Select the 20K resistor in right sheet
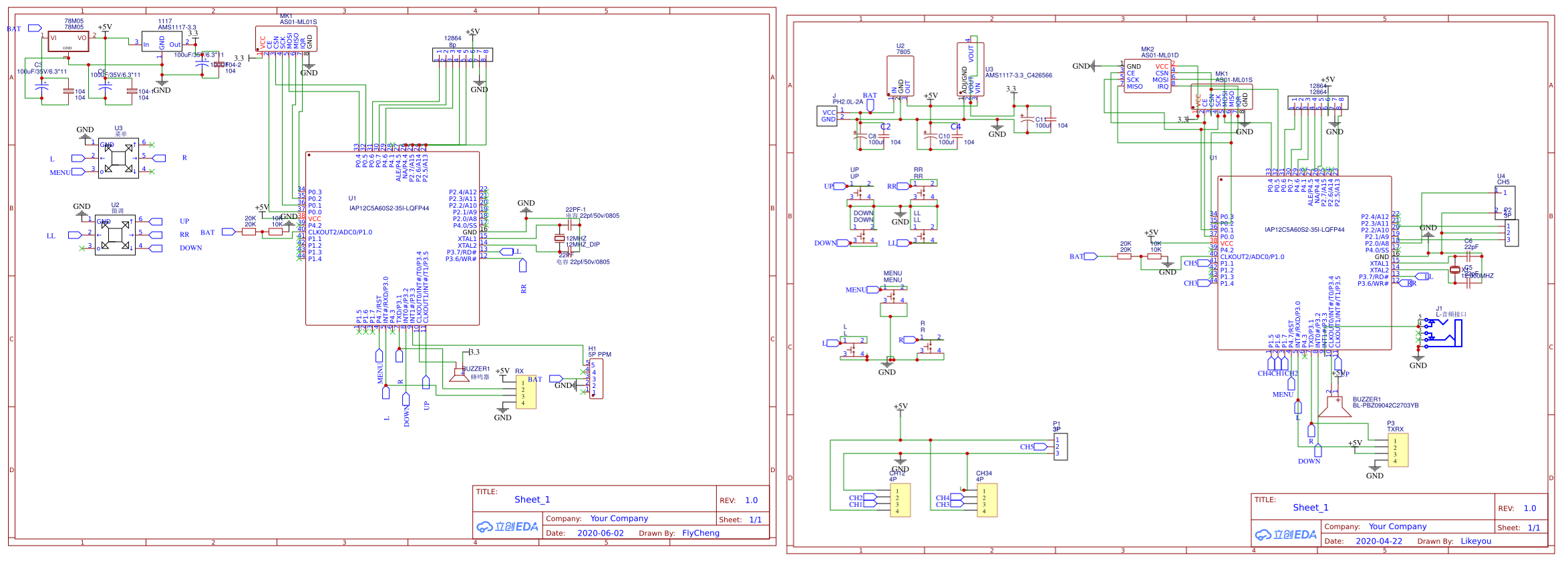The image size is (1568, 567). pyautogui.click(x=1124, y=256)
